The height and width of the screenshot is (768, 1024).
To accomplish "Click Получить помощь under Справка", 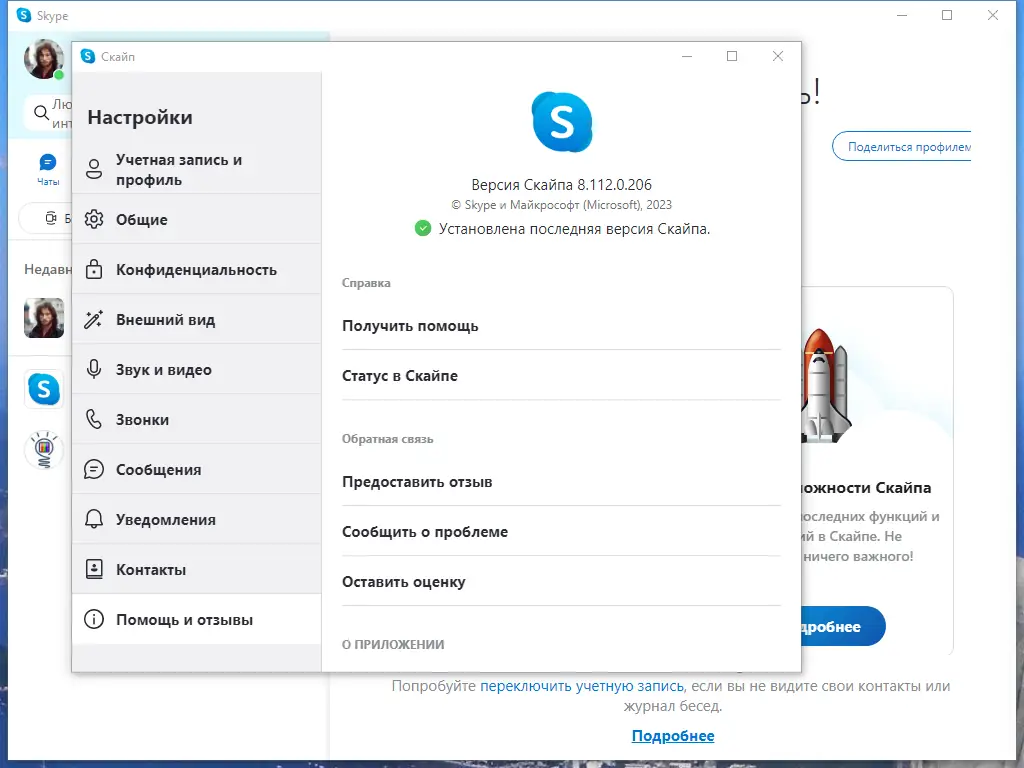I will pos(562,325).
